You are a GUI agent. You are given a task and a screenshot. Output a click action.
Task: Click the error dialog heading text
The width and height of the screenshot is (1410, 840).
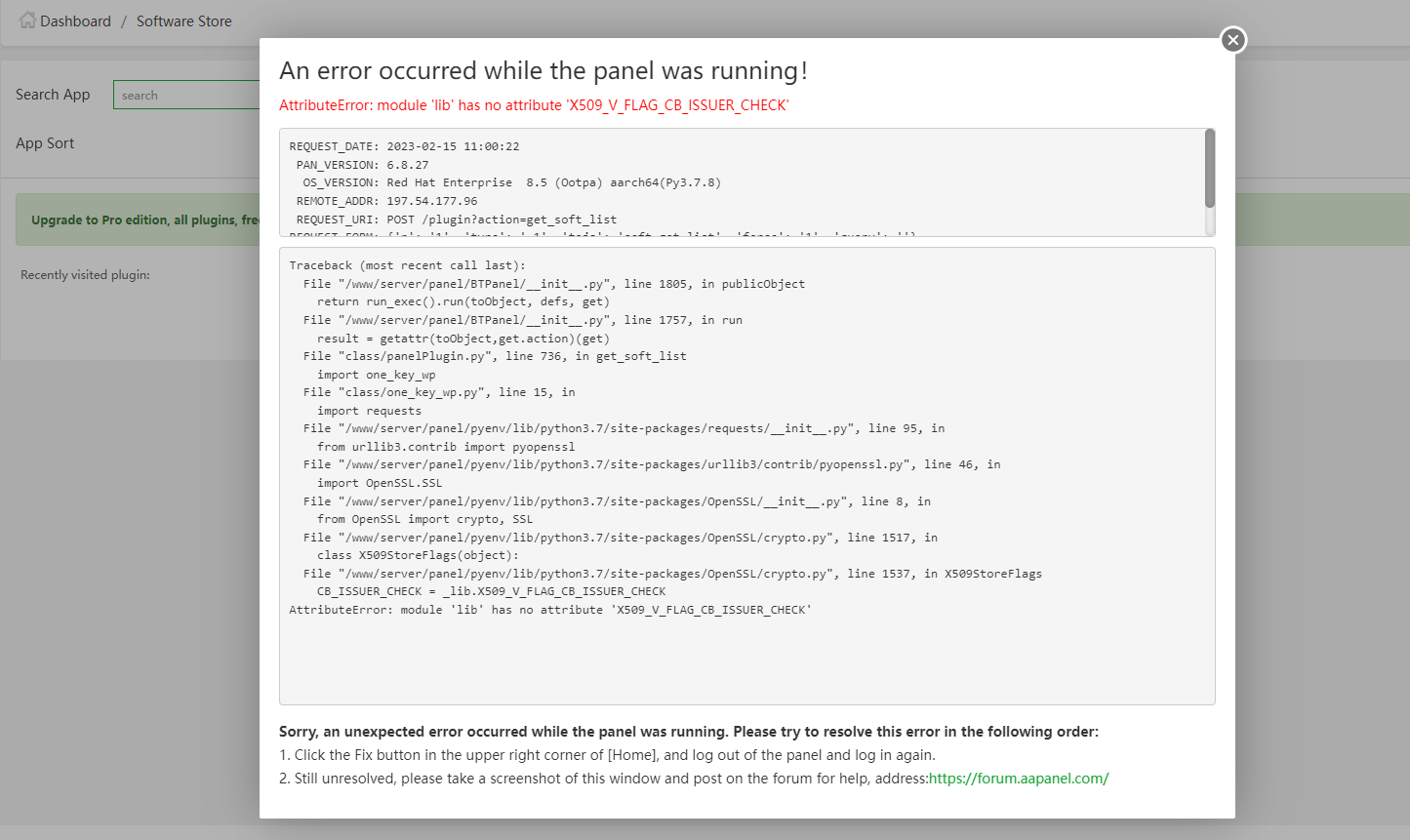pyautogui.click(x=543, y=71)
